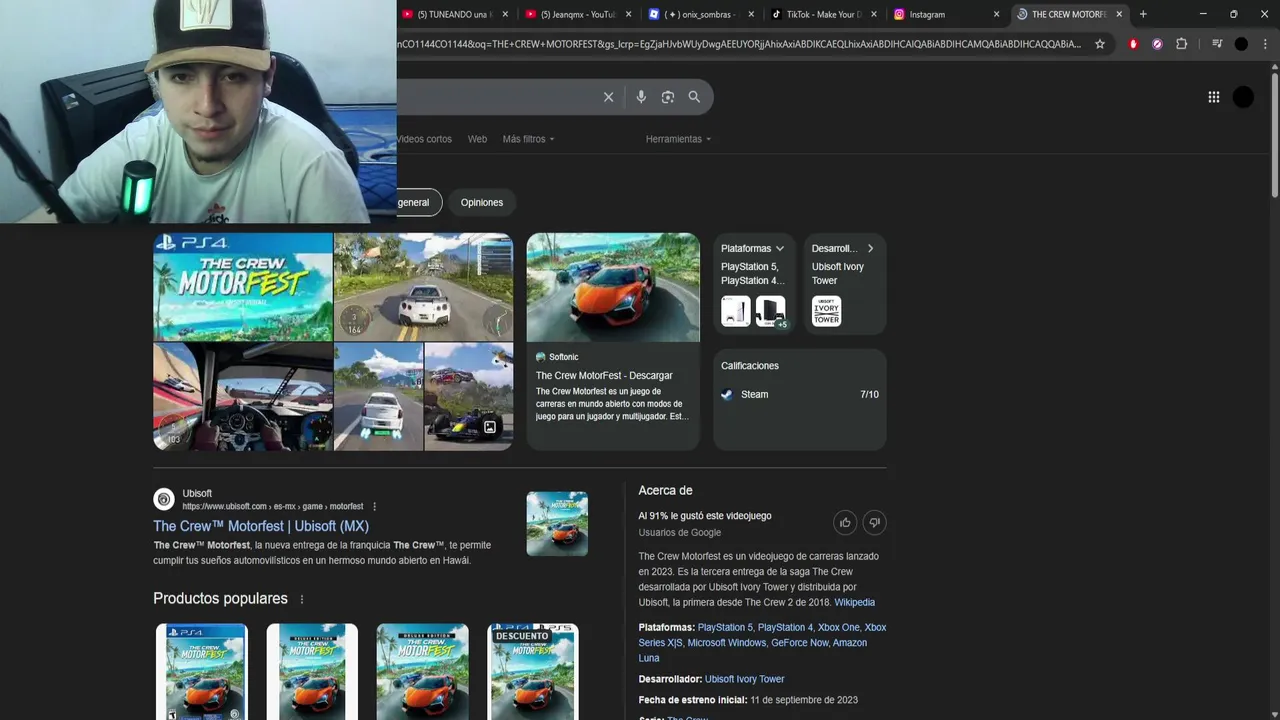
Task: Switch to the TikTok tab
Action: pos(823,14)
